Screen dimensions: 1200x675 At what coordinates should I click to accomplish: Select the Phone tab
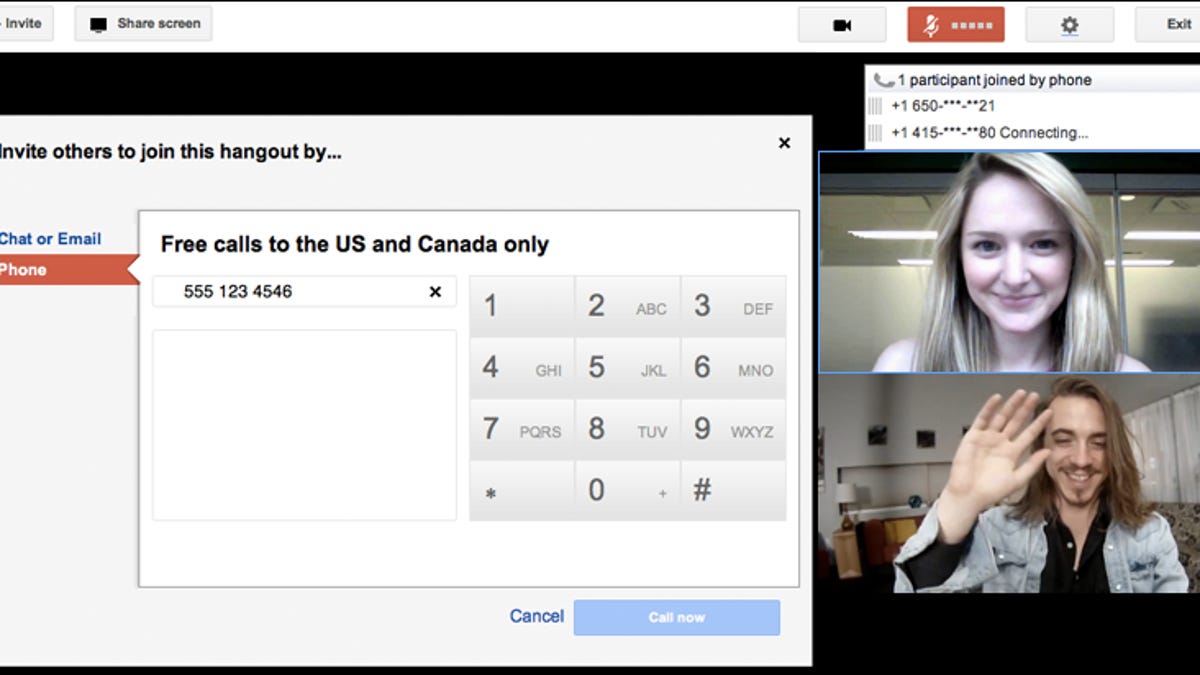coord(24,270)
